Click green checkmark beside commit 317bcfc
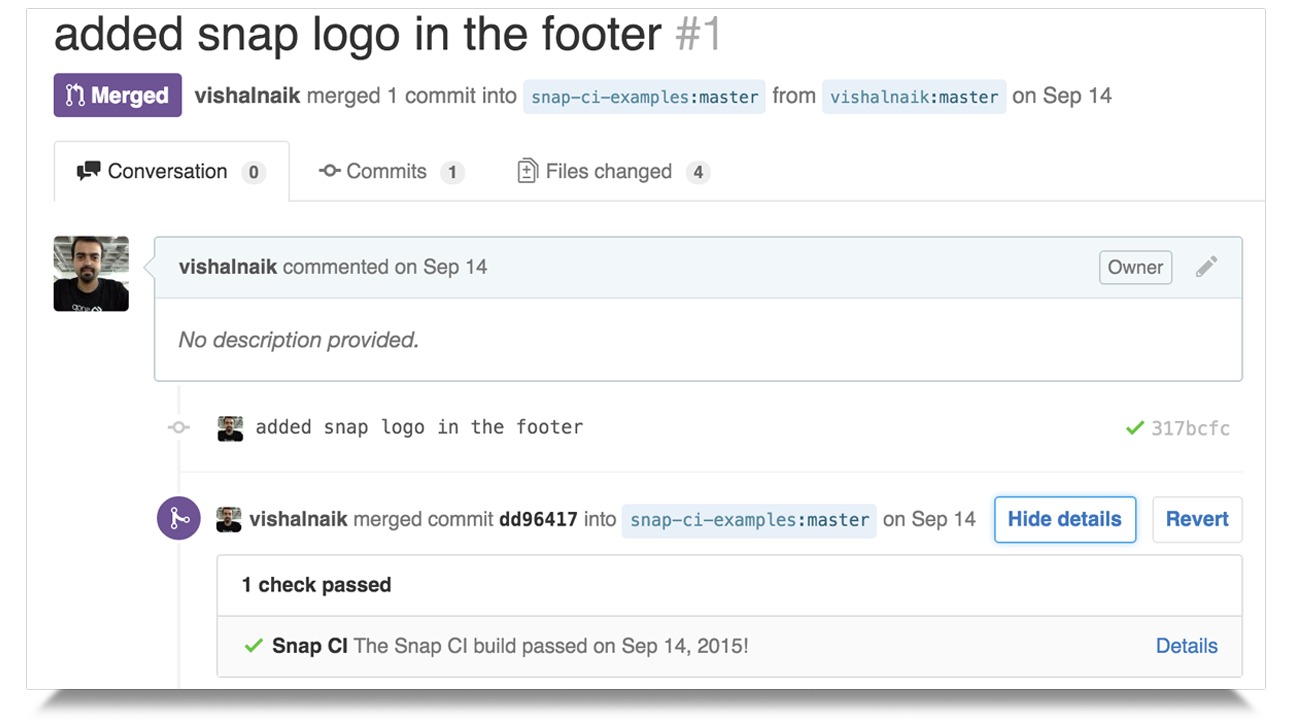1290x728 pixels. pos(1134,428)
